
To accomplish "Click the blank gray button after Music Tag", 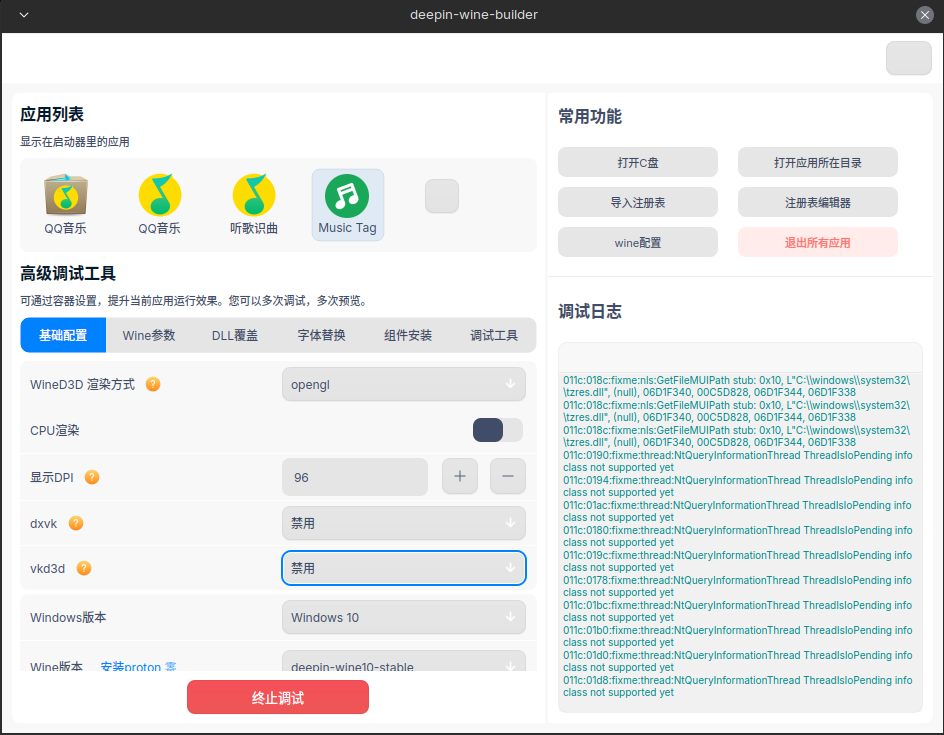I will (442, 196).
